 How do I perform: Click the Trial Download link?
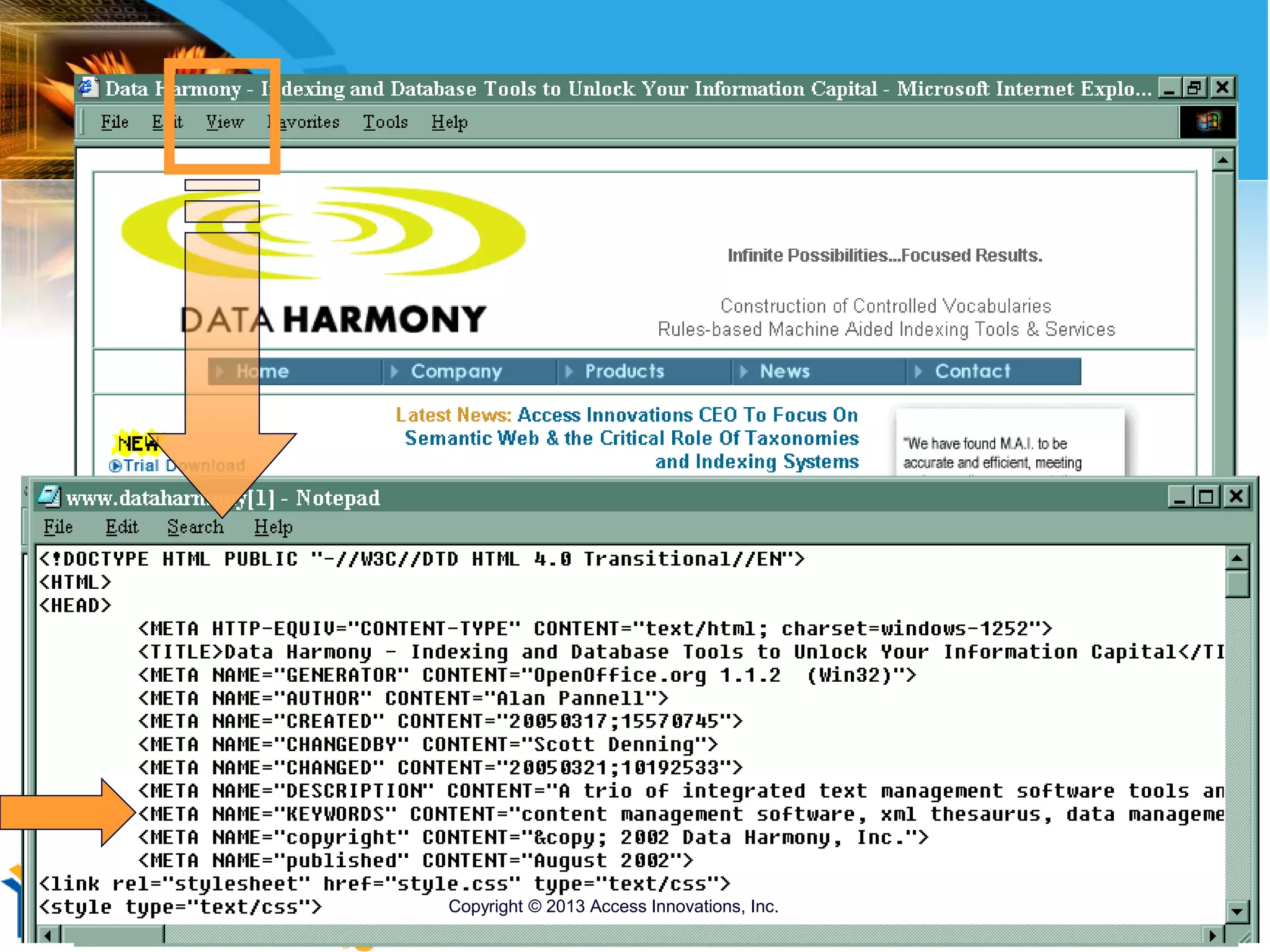pyautogui.click(x=177, y=465)
